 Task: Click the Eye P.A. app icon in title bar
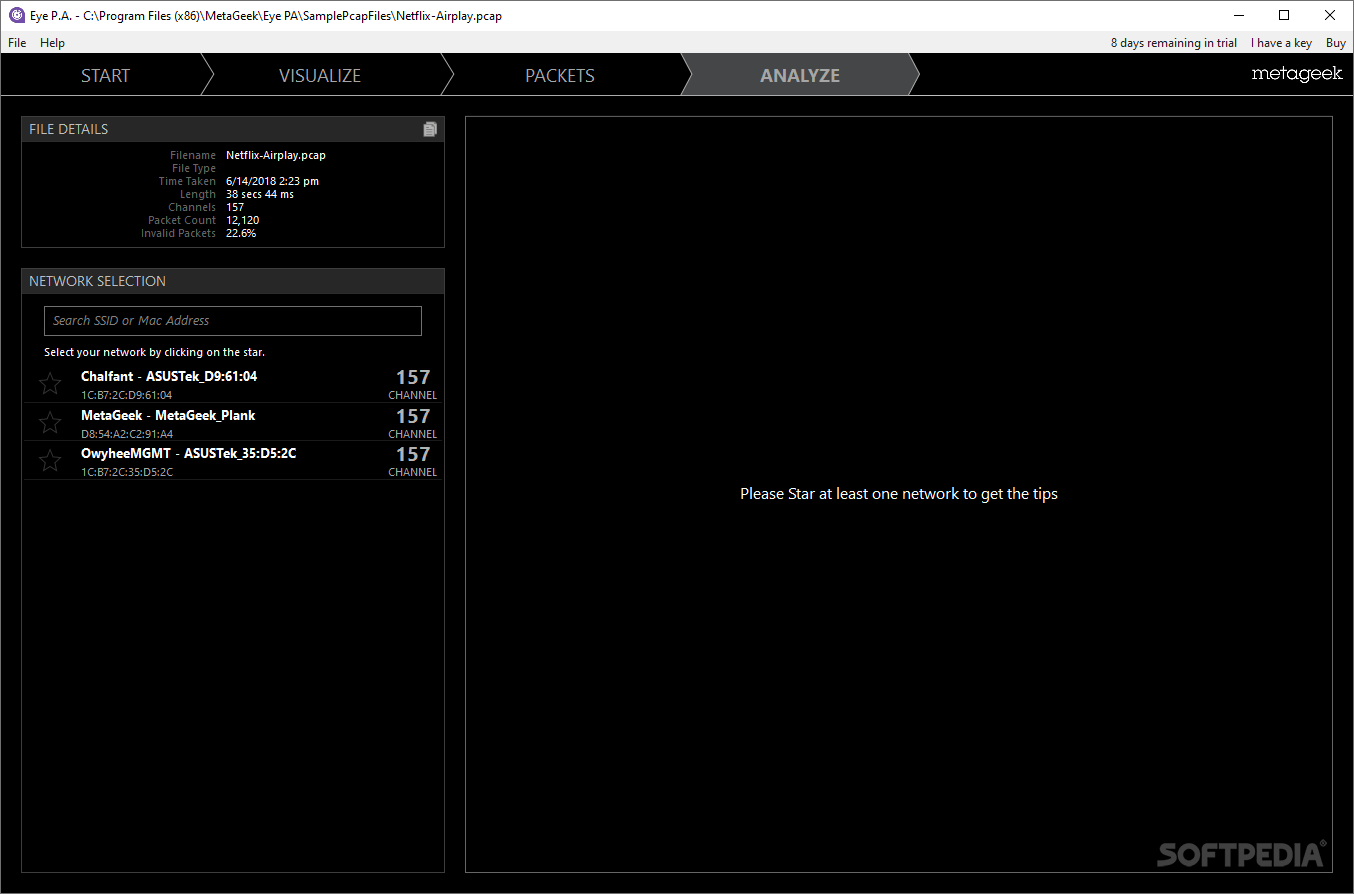click(16, 15)
